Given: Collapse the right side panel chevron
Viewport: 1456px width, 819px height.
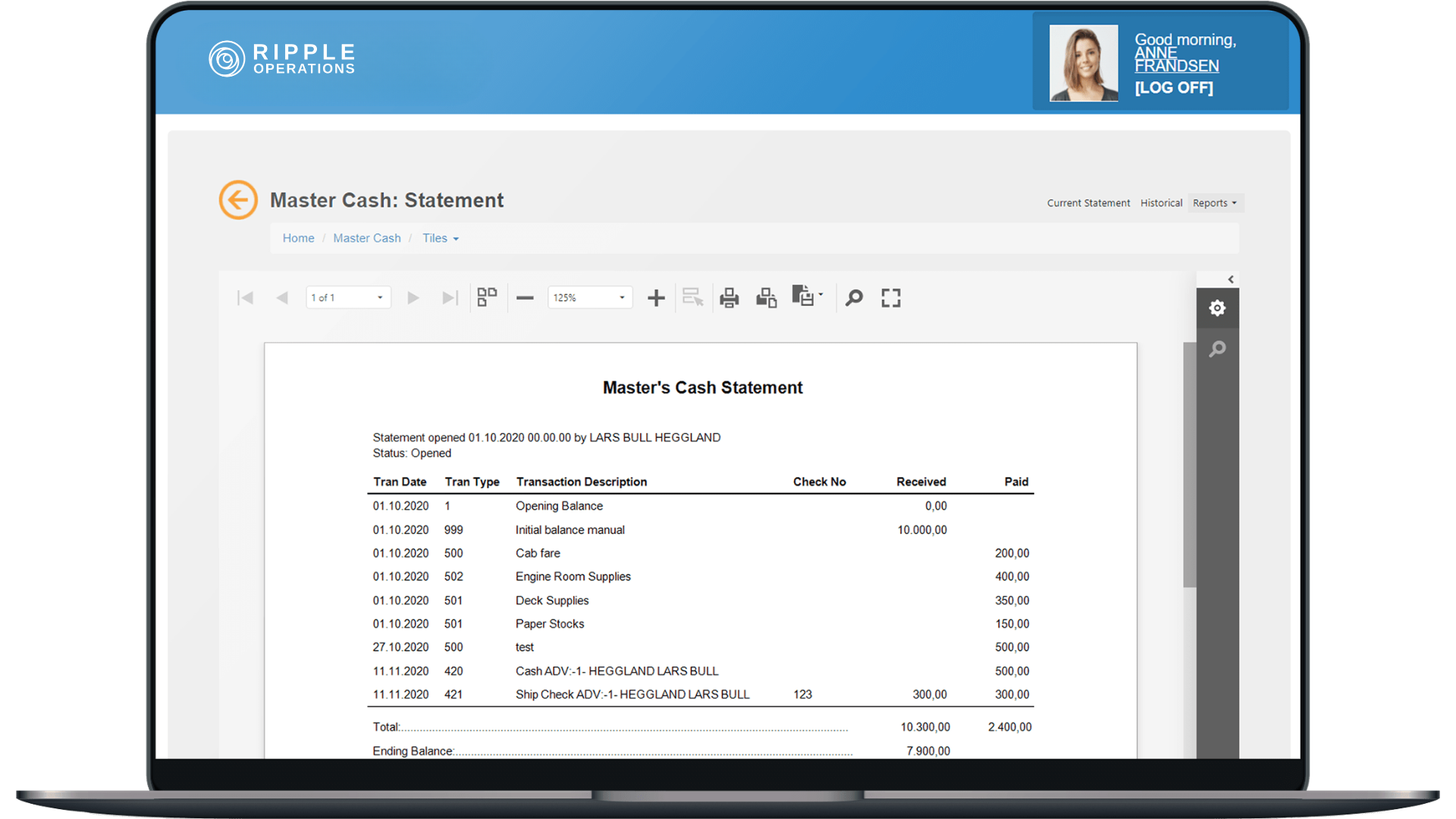Looking at the screenshot, I should 1230,280.
